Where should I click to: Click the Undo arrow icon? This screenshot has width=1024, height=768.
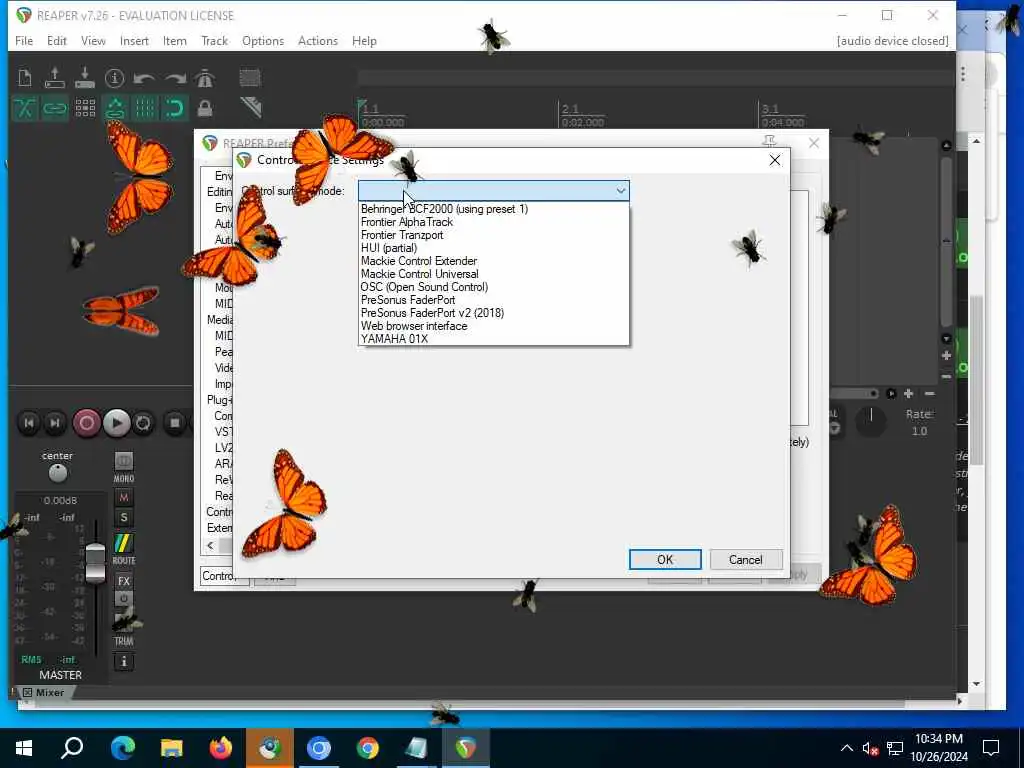144,78
